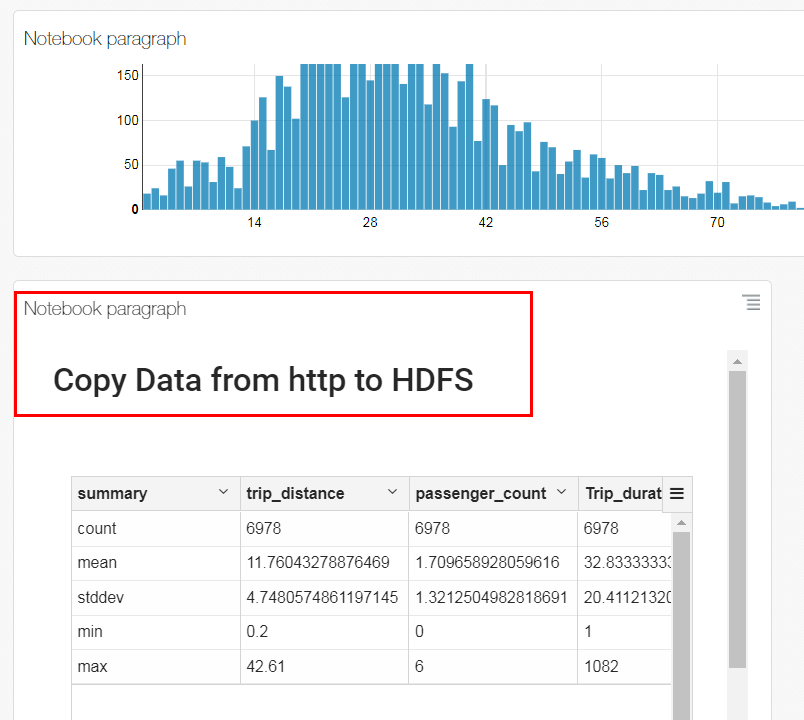Viewport: 804px width, 720px height.
Task: Click the Copy Data from http to HDFS heading
Action: (x=264, y=380)
